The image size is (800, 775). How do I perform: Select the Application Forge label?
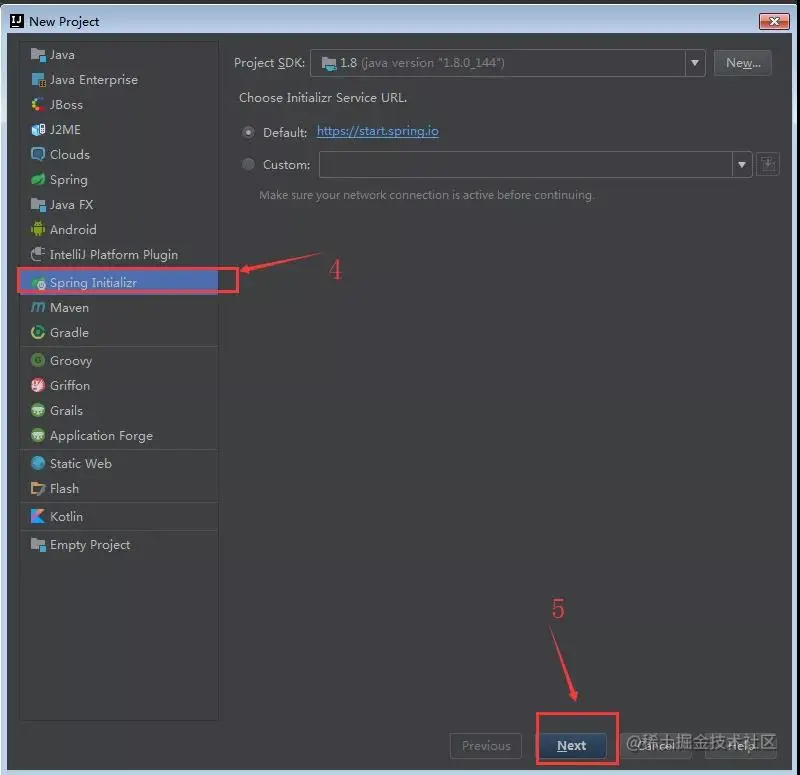[x=102, y=436]
